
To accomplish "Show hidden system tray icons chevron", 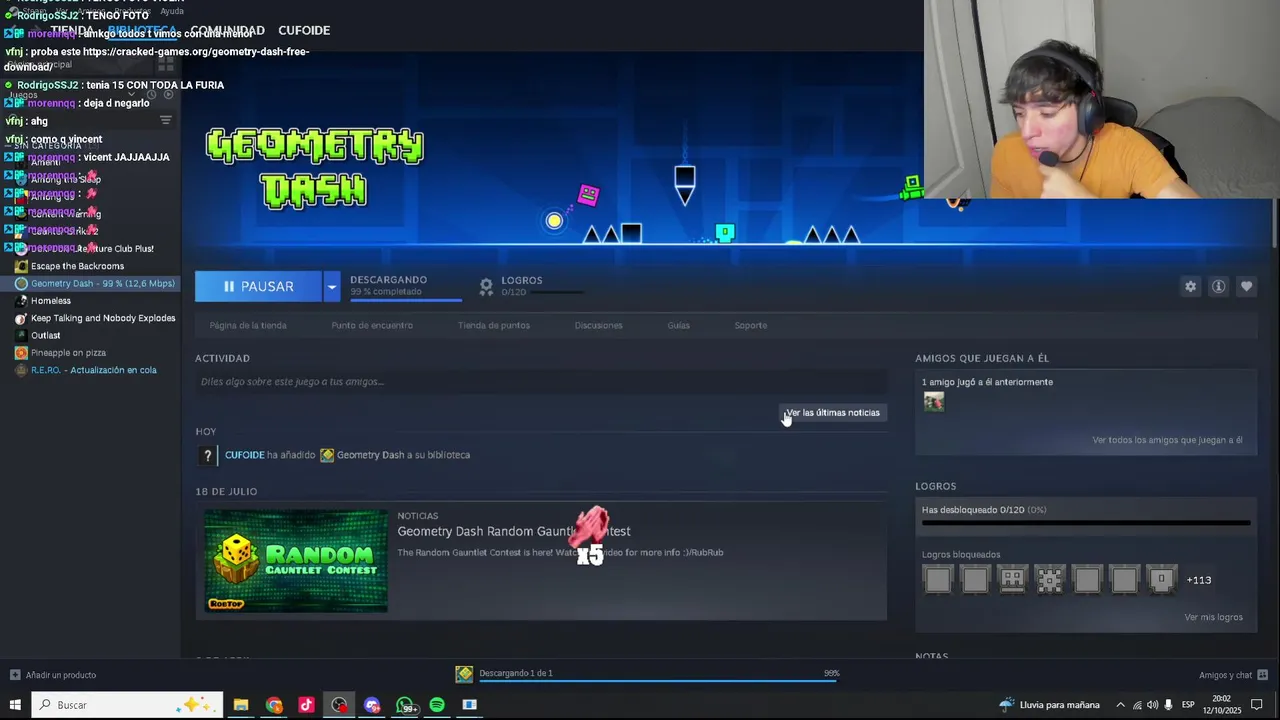I will pos(1120,705).
